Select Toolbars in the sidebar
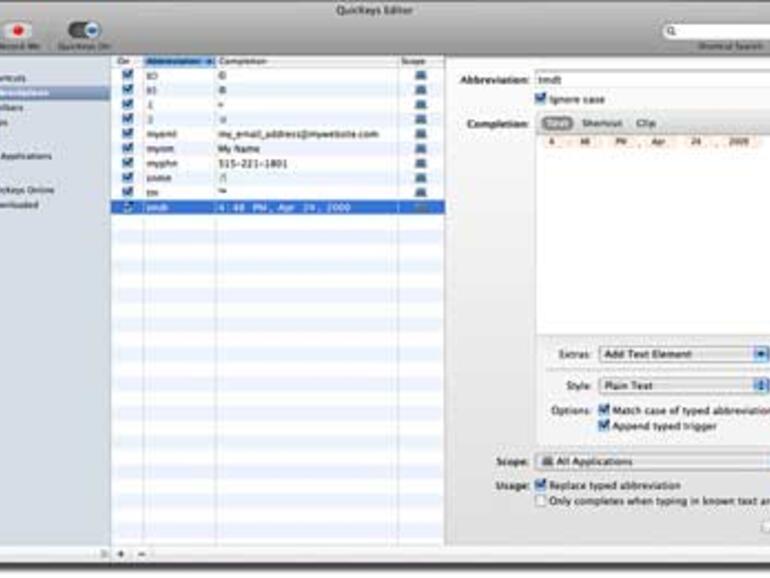 point(12,108)
